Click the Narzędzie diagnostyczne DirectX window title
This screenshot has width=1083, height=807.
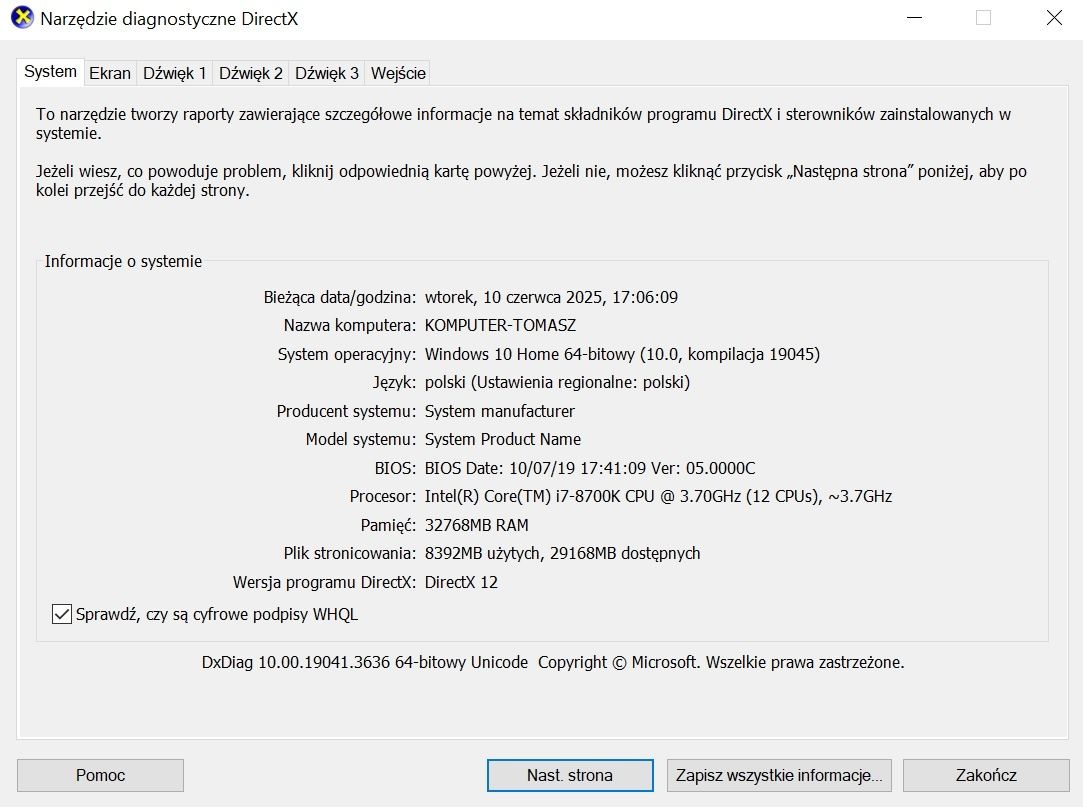coord(169,19)
